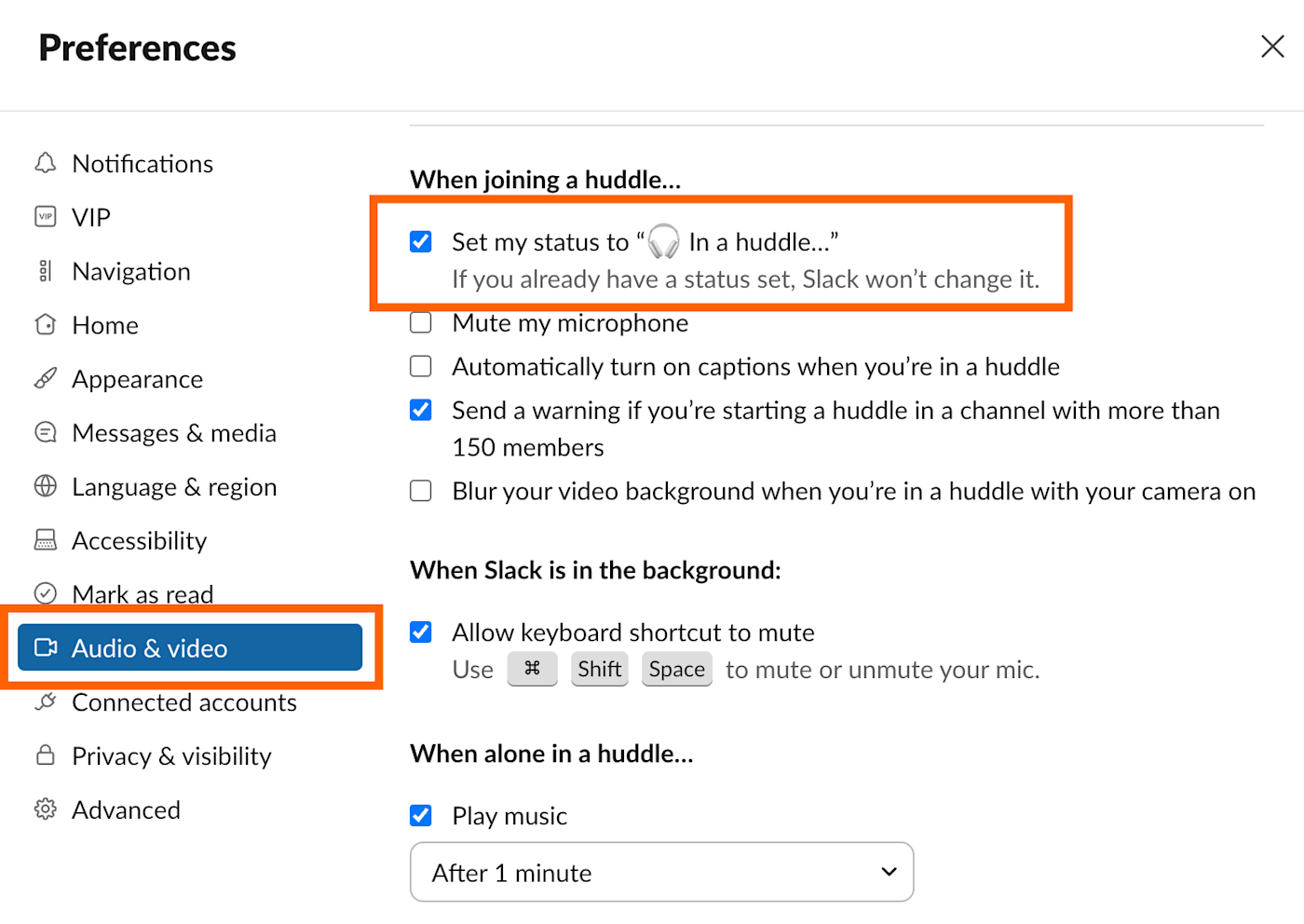Select the Mark as read section
Screen dimensions: 1304x924
point(143,593)
